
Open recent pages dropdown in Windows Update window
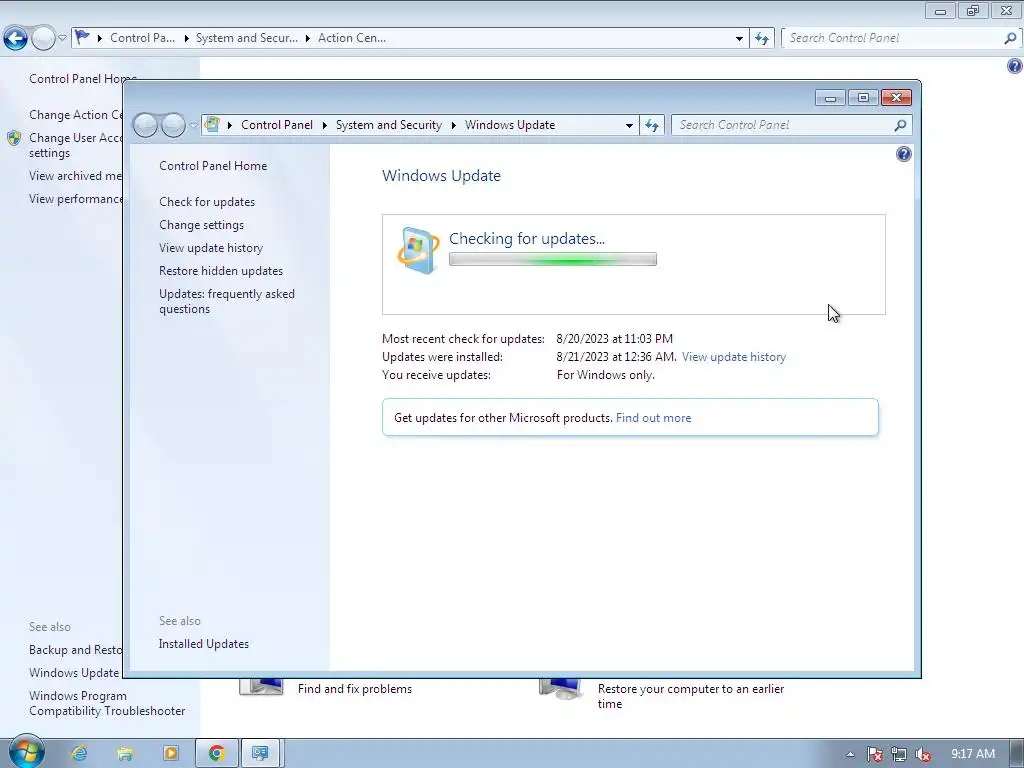point(193,125)
